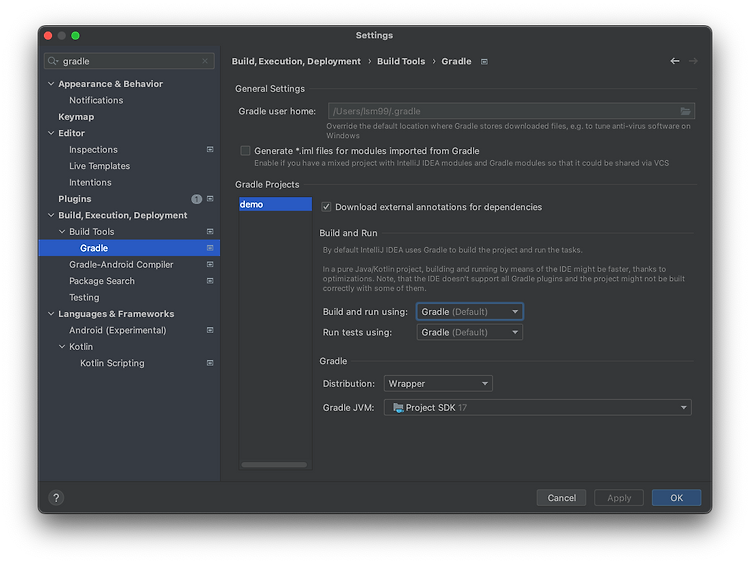Click the project icon on Android (Experimental) row
750x564 pixels.
point(210,330)
